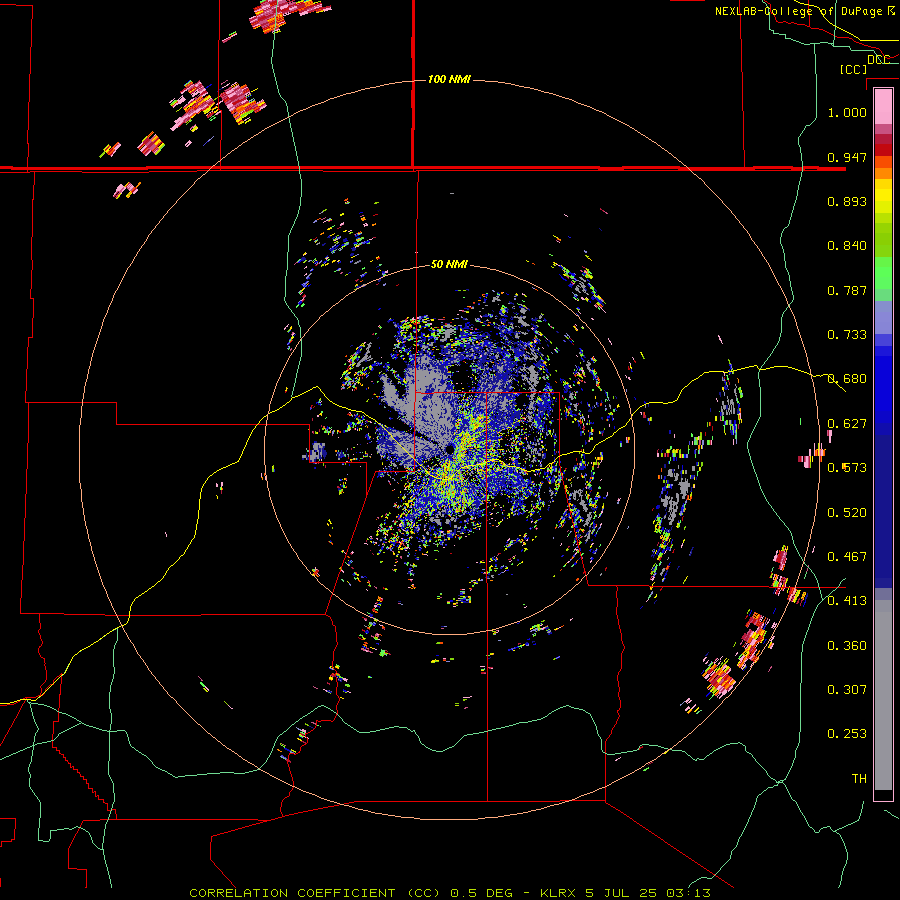Click the 0.947 legend value
The height and width of the screenshot is (900, 900).
[847, 157]
